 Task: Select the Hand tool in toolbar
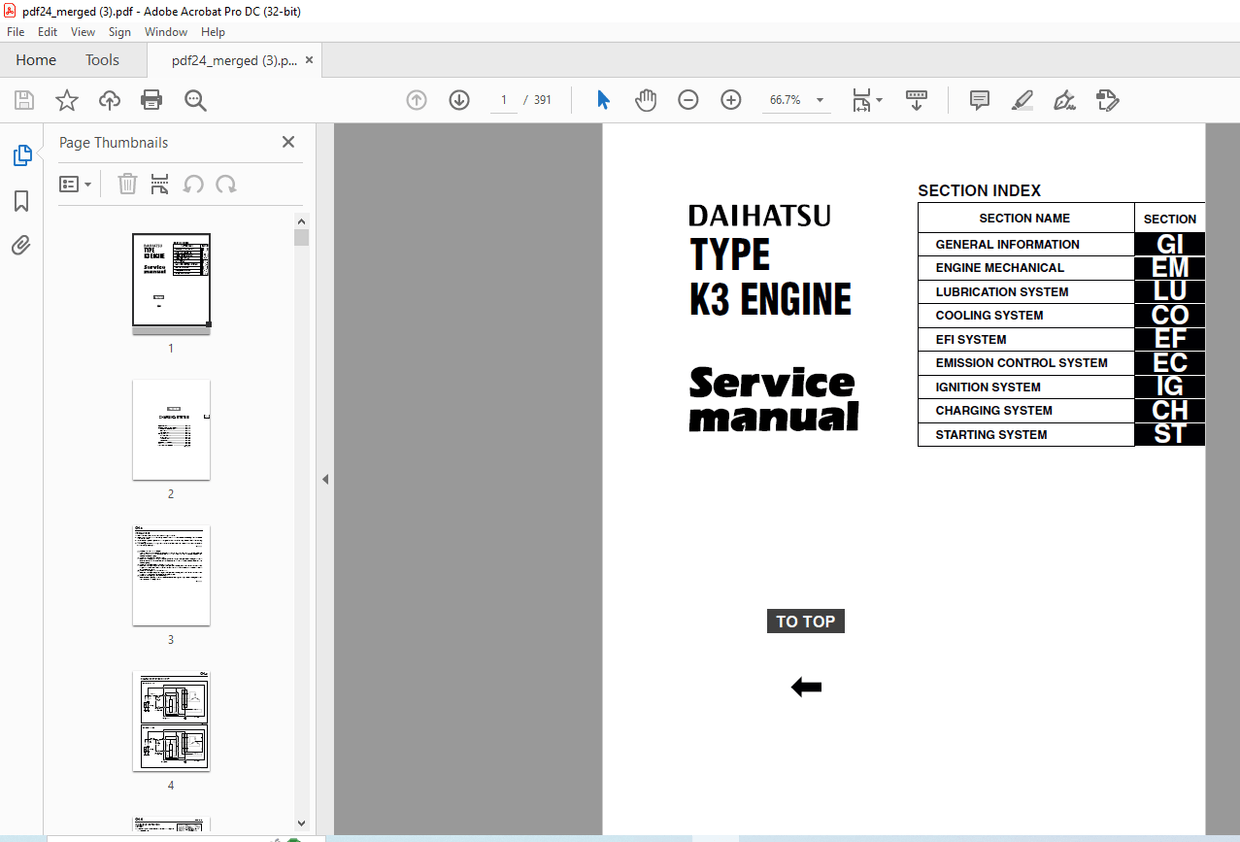[645, 99]
